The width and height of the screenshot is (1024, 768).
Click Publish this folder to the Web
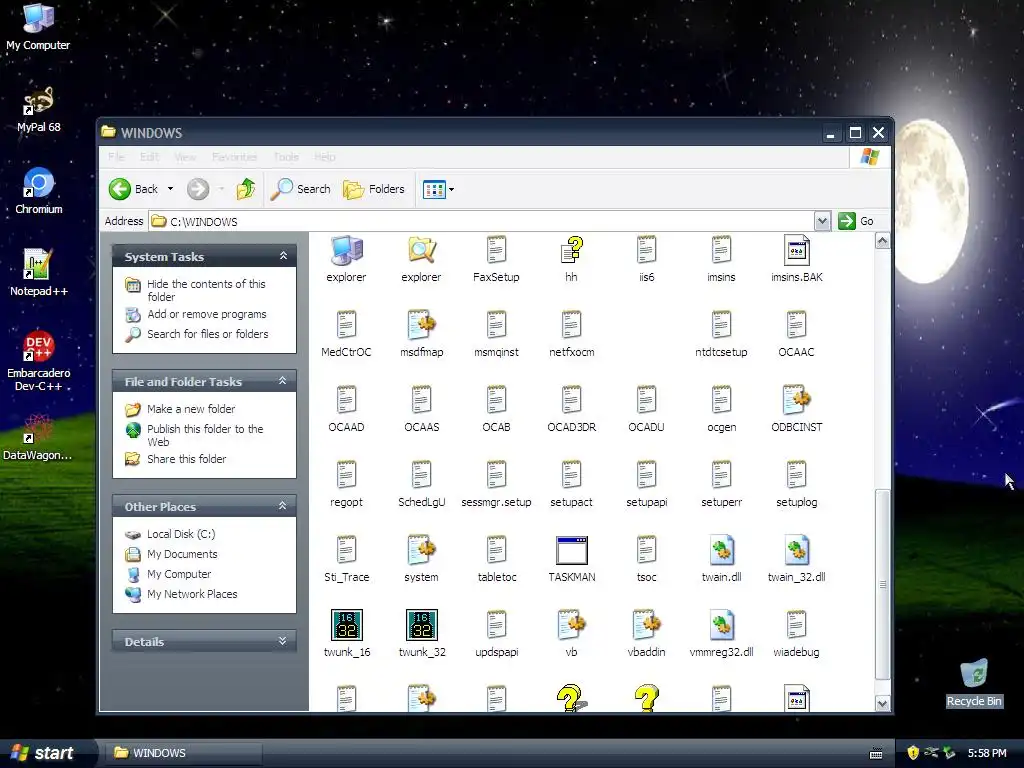tap(205, 435)
